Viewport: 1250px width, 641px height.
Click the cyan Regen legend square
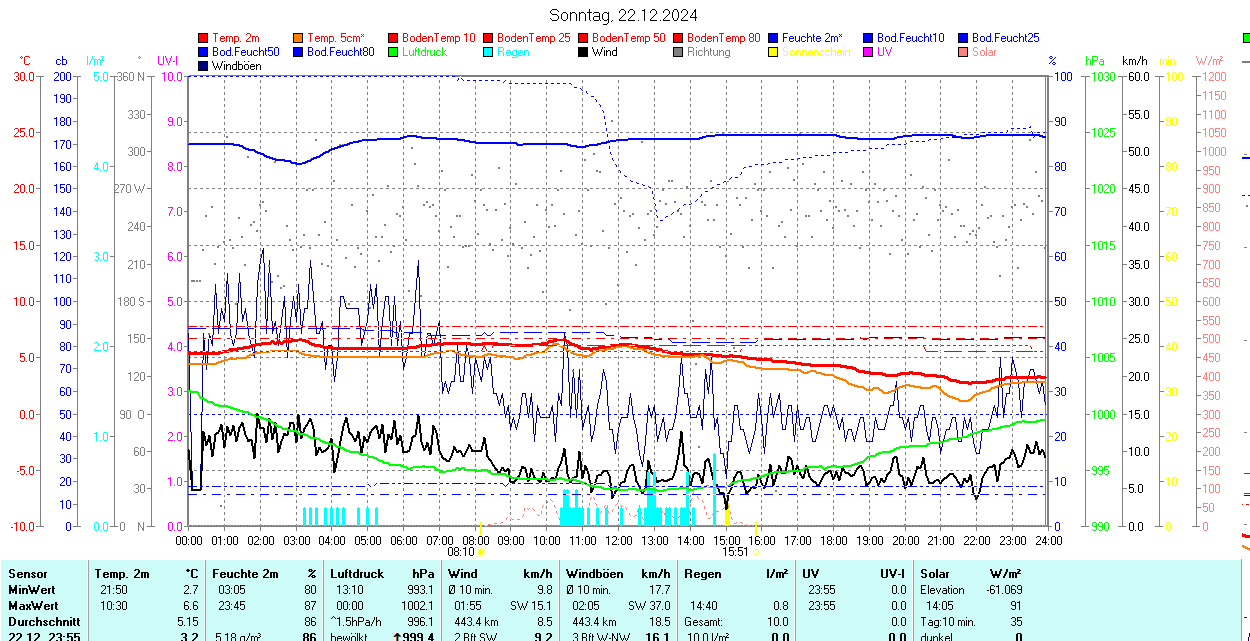[488, 52]
